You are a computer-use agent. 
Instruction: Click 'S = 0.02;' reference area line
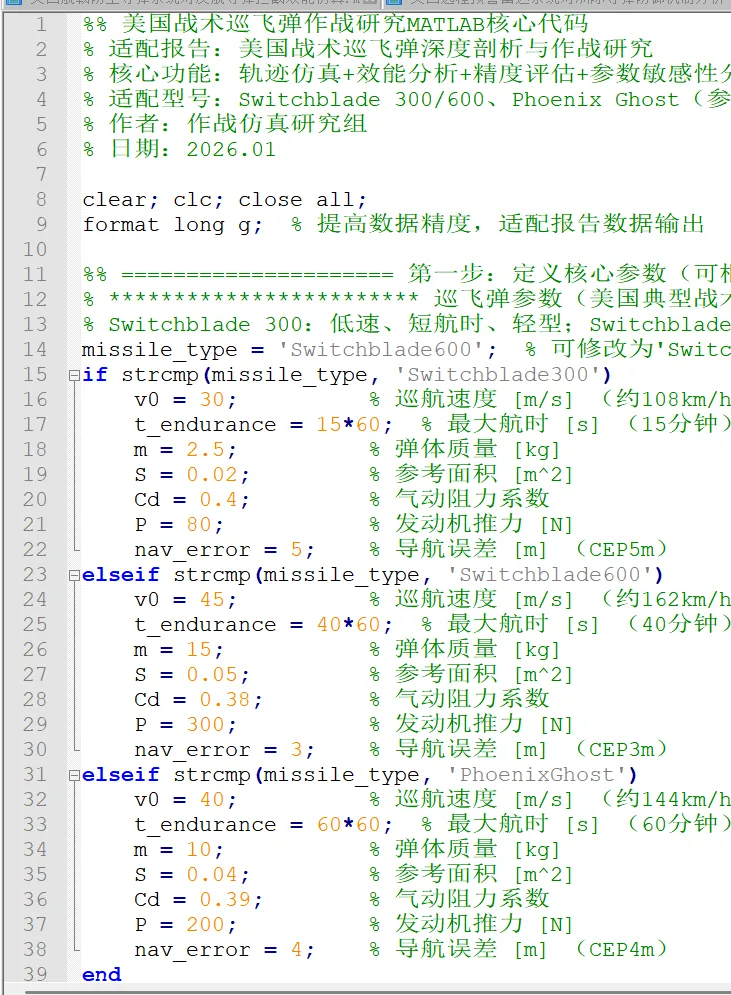(192, 475)
